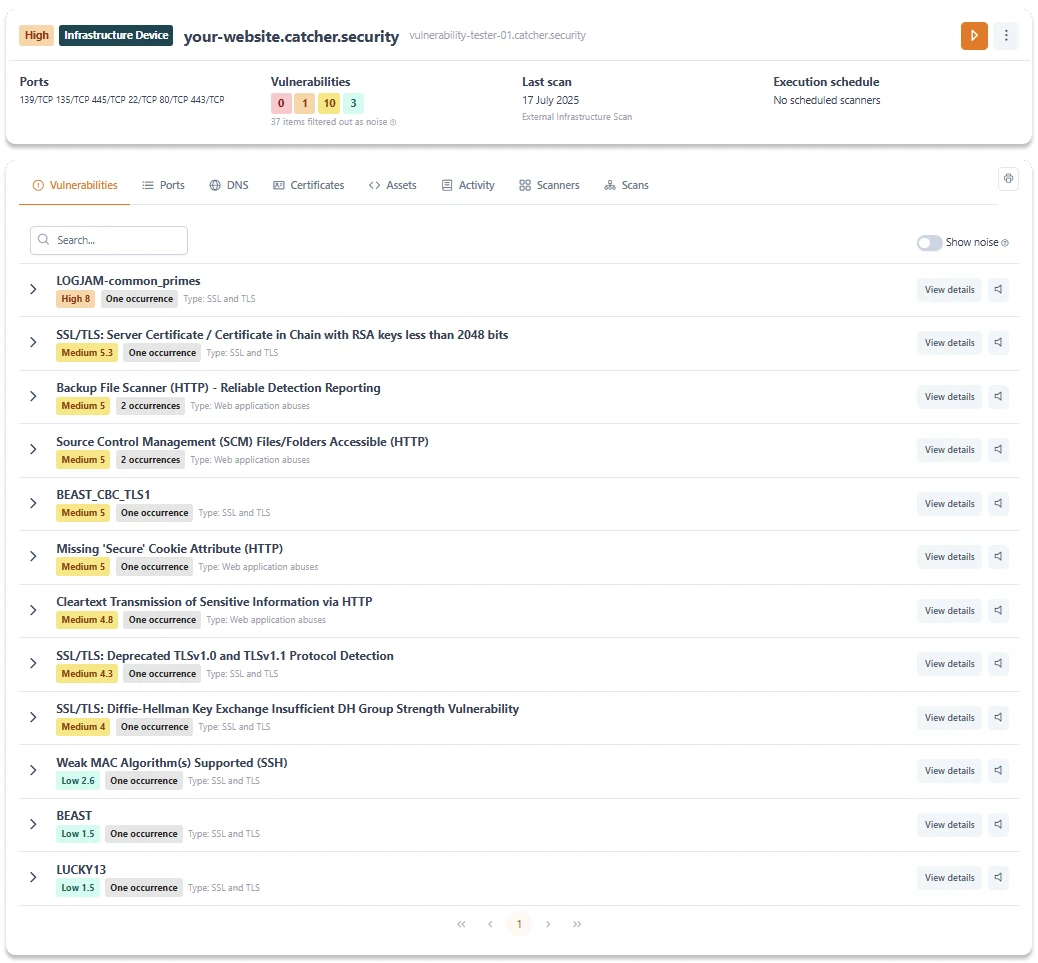Expand Missing 'Secure' Cookie Attribute row
The width and height of the screenshot is (1038, 963).
point(33,557)
